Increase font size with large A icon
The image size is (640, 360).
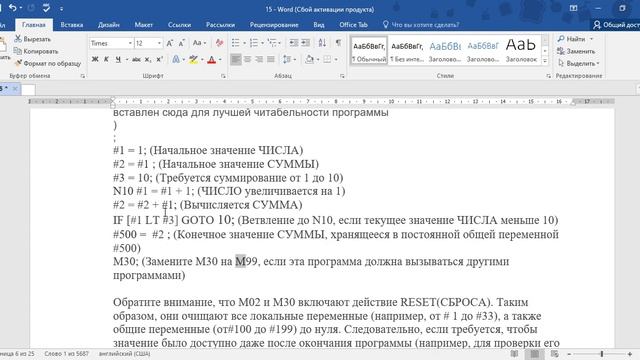click(170, 43)
